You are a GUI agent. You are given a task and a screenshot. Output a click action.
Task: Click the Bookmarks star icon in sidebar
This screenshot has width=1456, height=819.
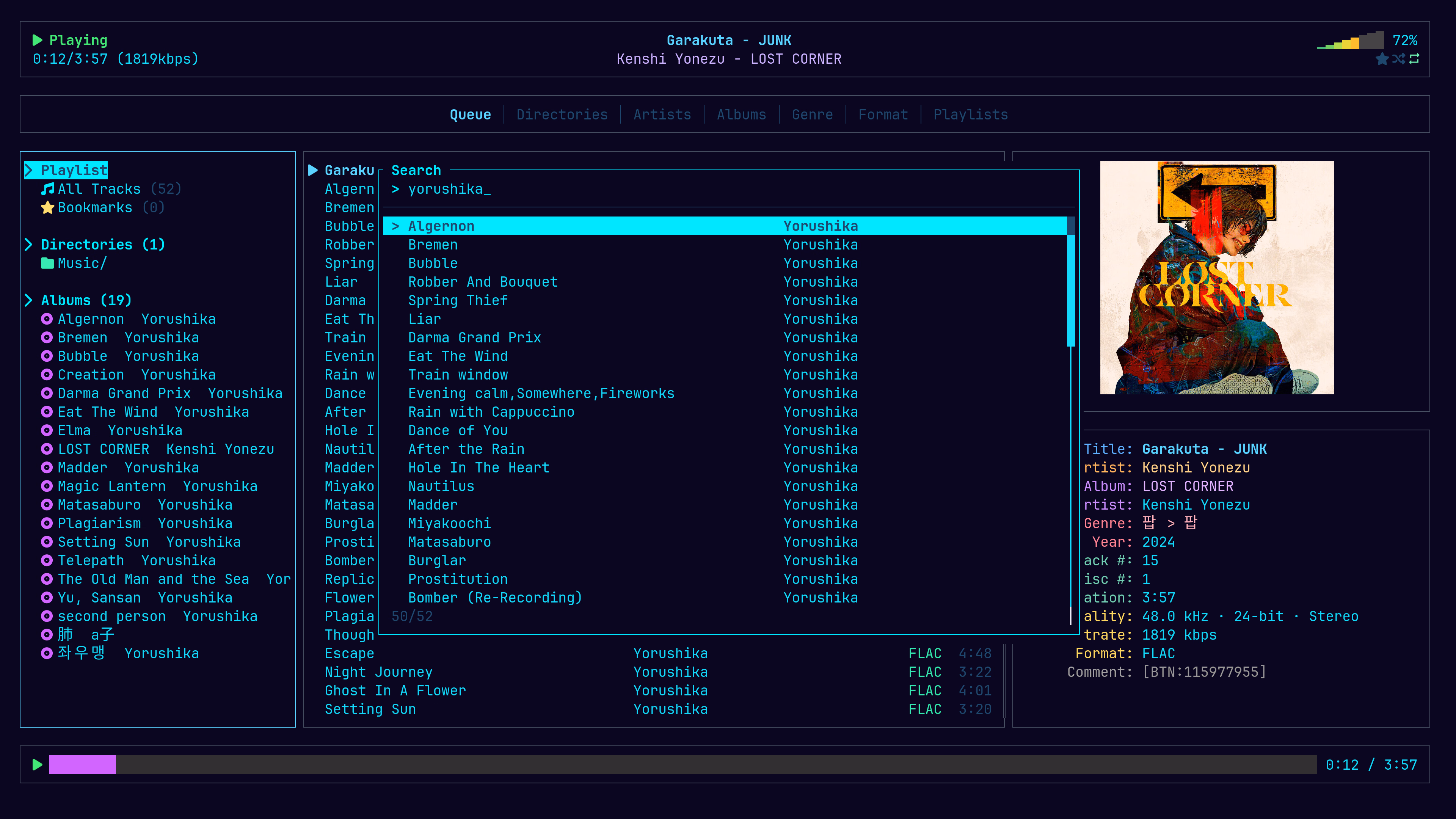point(47,207)
